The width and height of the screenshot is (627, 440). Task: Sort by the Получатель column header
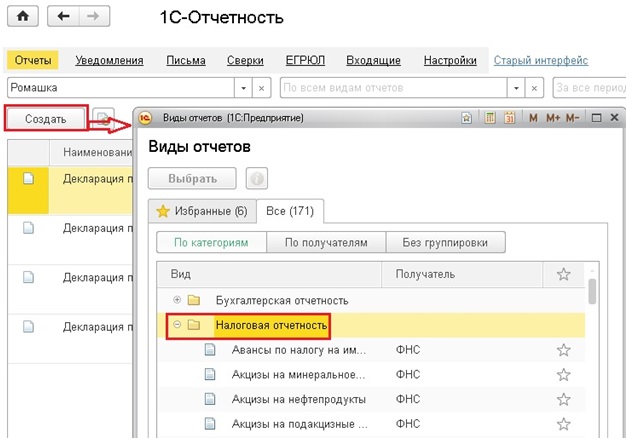tap(462, 274)
